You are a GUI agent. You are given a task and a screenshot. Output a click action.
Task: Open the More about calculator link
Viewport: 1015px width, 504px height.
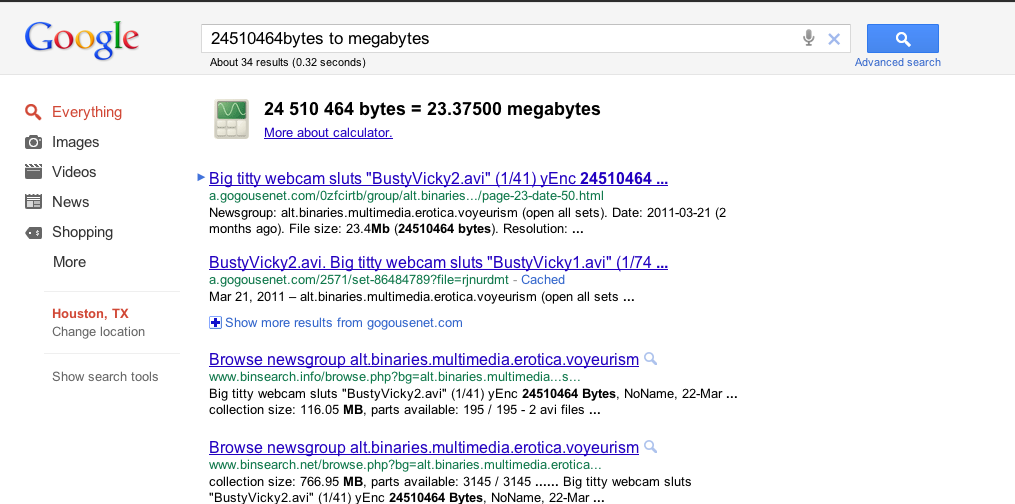click(x=328, y=132)
